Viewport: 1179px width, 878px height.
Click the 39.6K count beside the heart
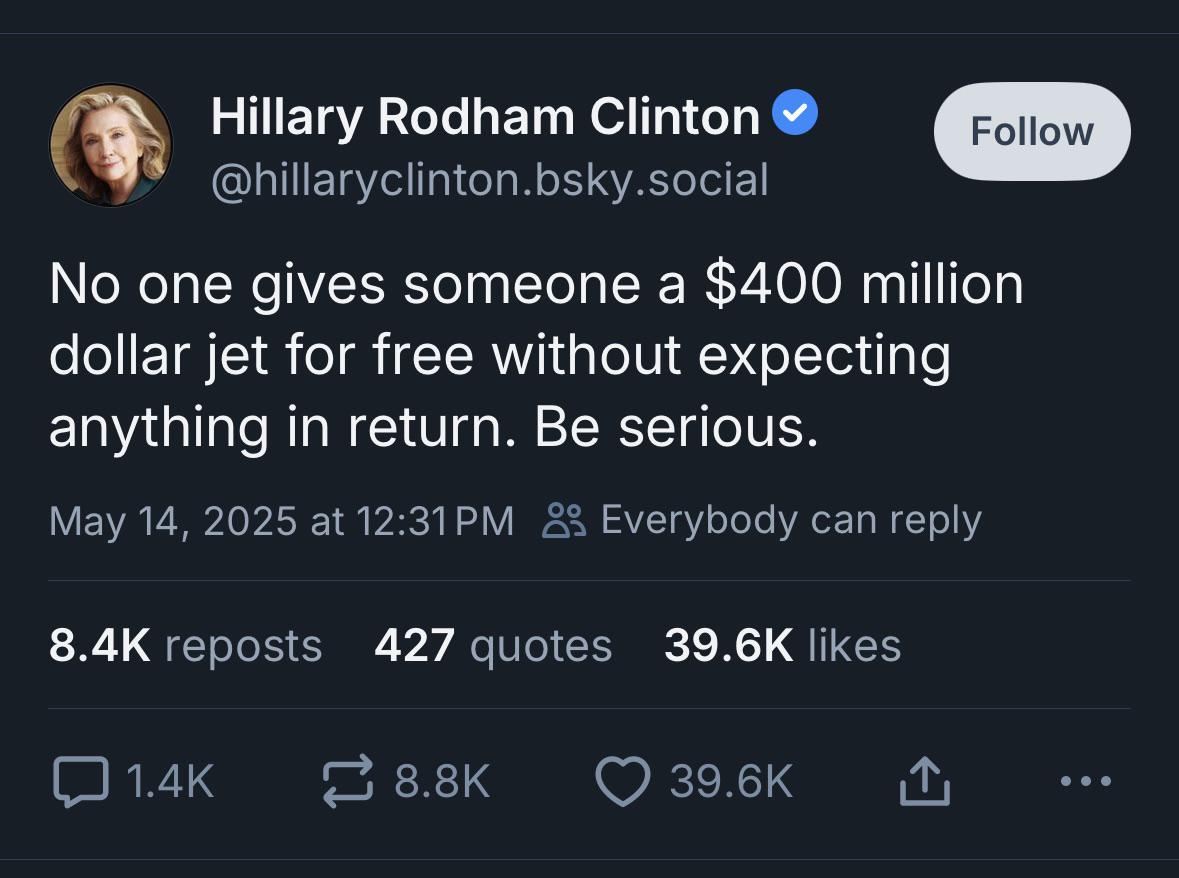pyautogui.click(x=731, y=782)
